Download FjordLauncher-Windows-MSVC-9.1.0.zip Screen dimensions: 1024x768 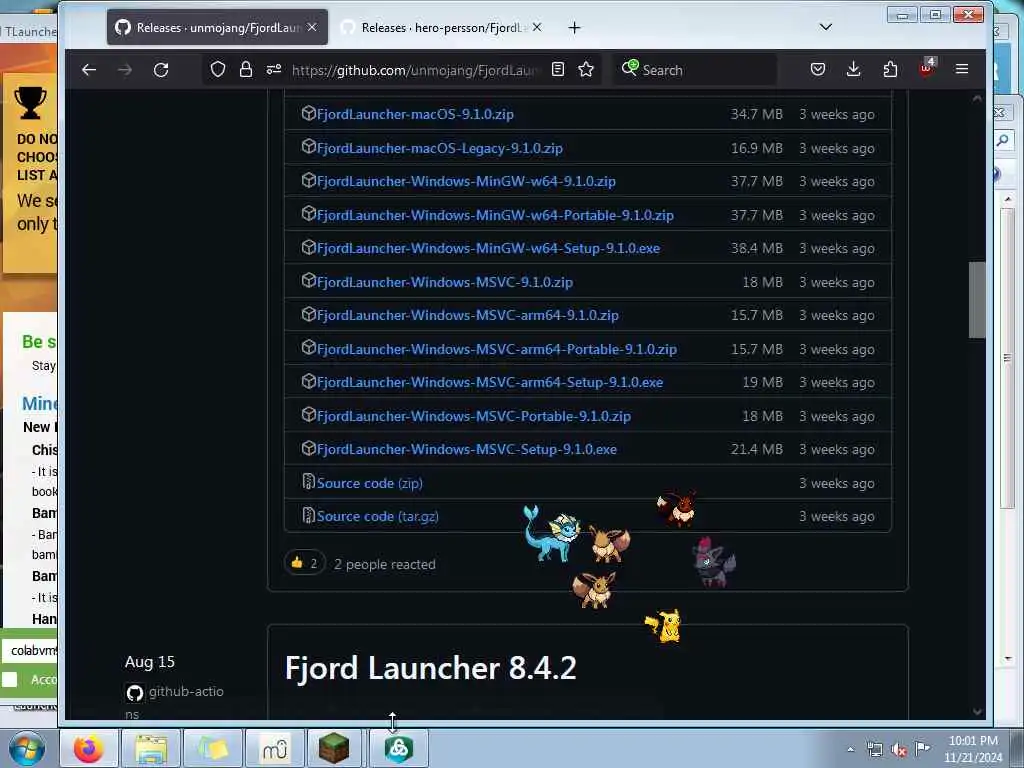coord(445,282)
